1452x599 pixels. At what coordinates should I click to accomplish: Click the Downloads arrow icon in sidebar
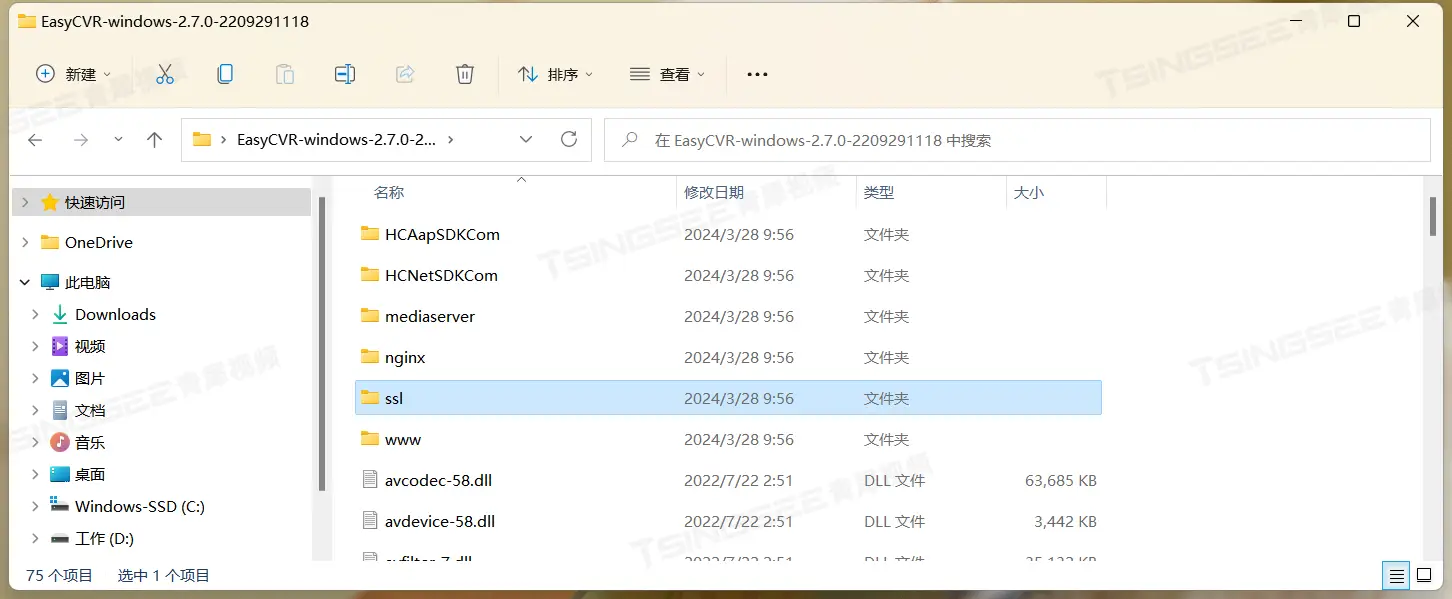[59, 314]
